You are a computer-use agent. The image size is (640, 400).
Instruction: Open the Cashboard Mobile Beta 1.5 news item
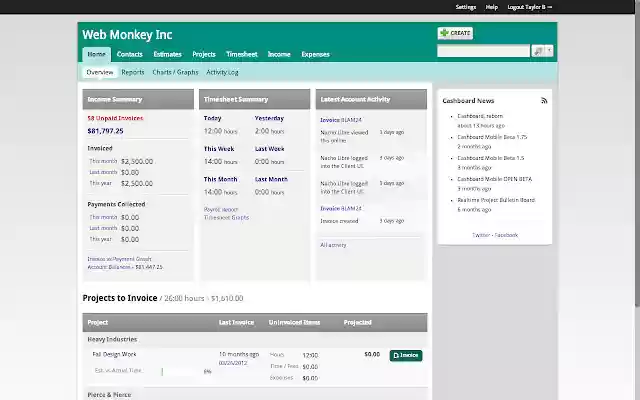coord(491,158)
